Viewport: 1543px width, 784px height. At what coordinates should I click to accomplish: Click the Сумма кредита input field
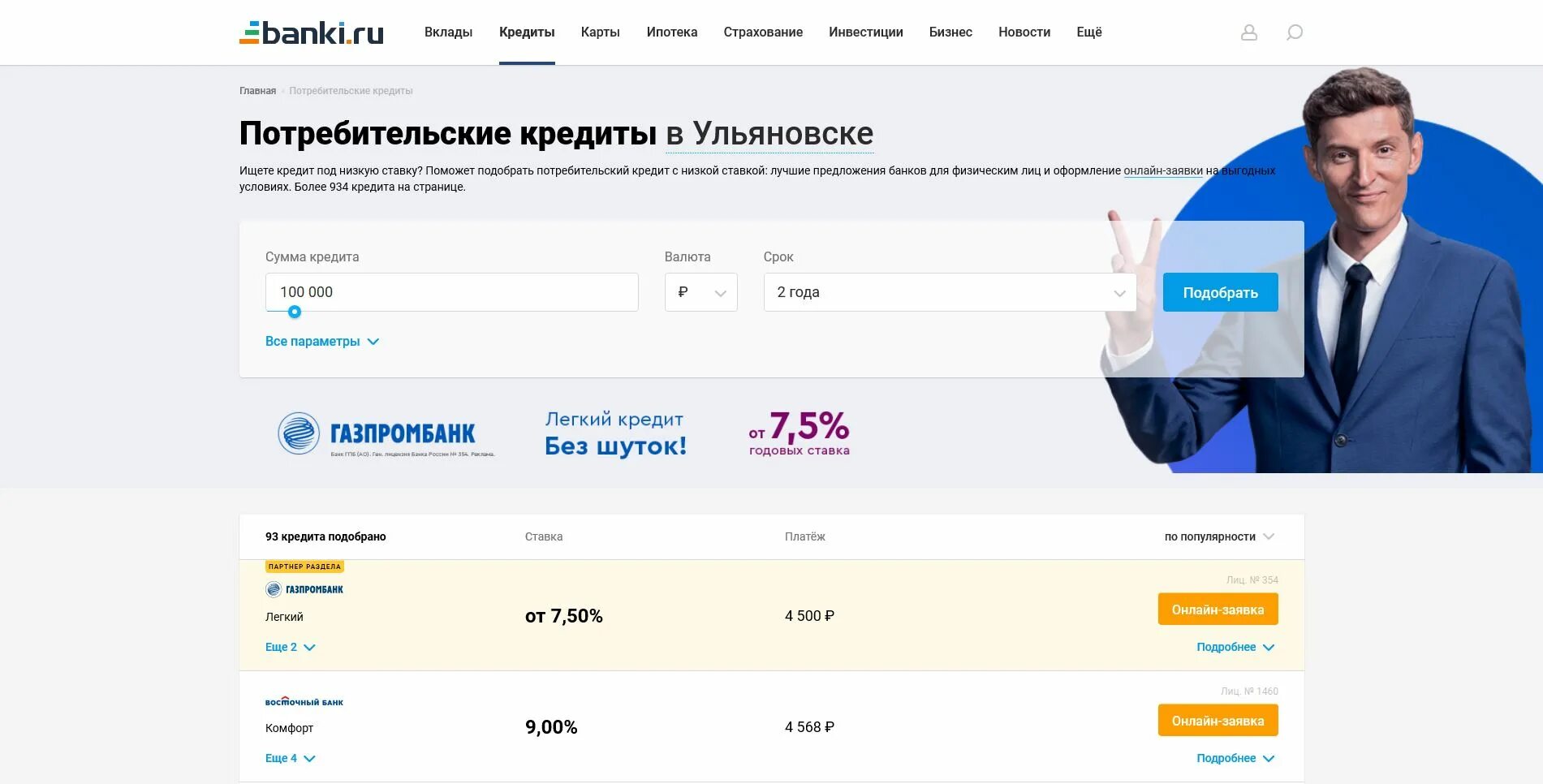[452, 292]
